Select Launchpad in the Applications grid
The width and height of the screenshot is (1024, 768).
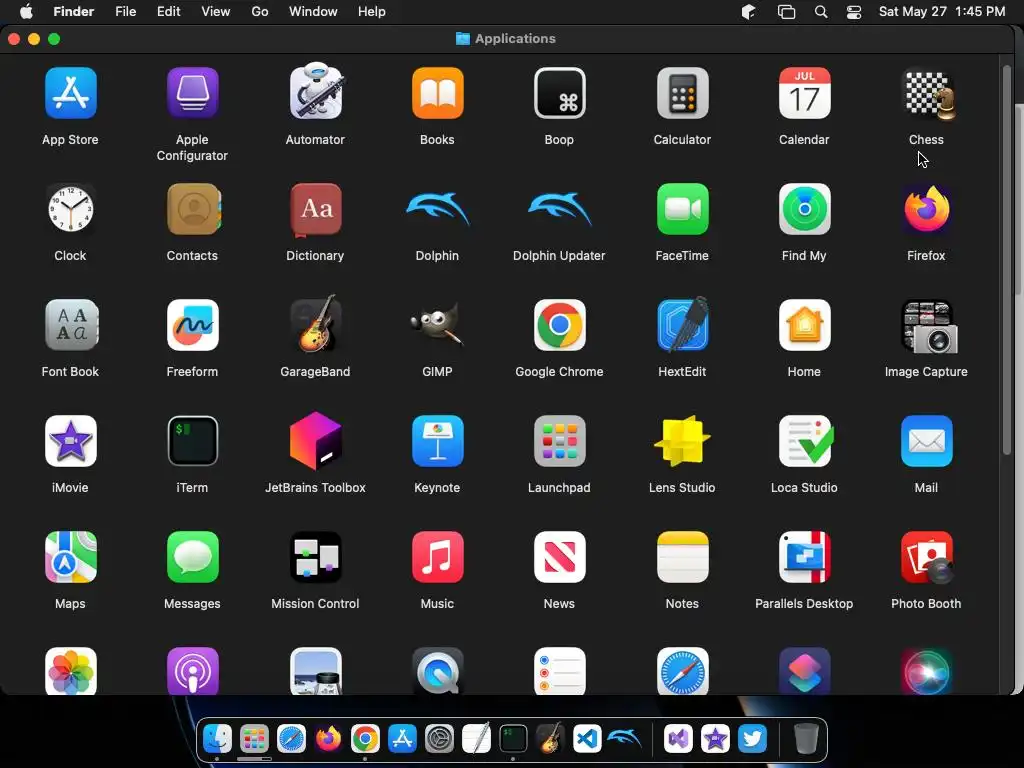tap(560, 441)
